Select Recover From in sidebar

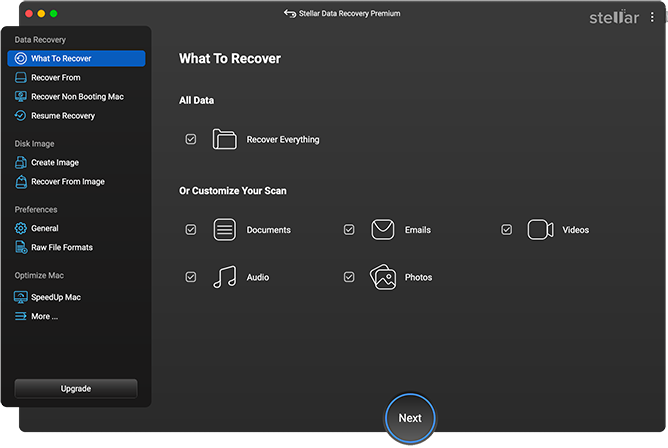click(x=55, y=77)
